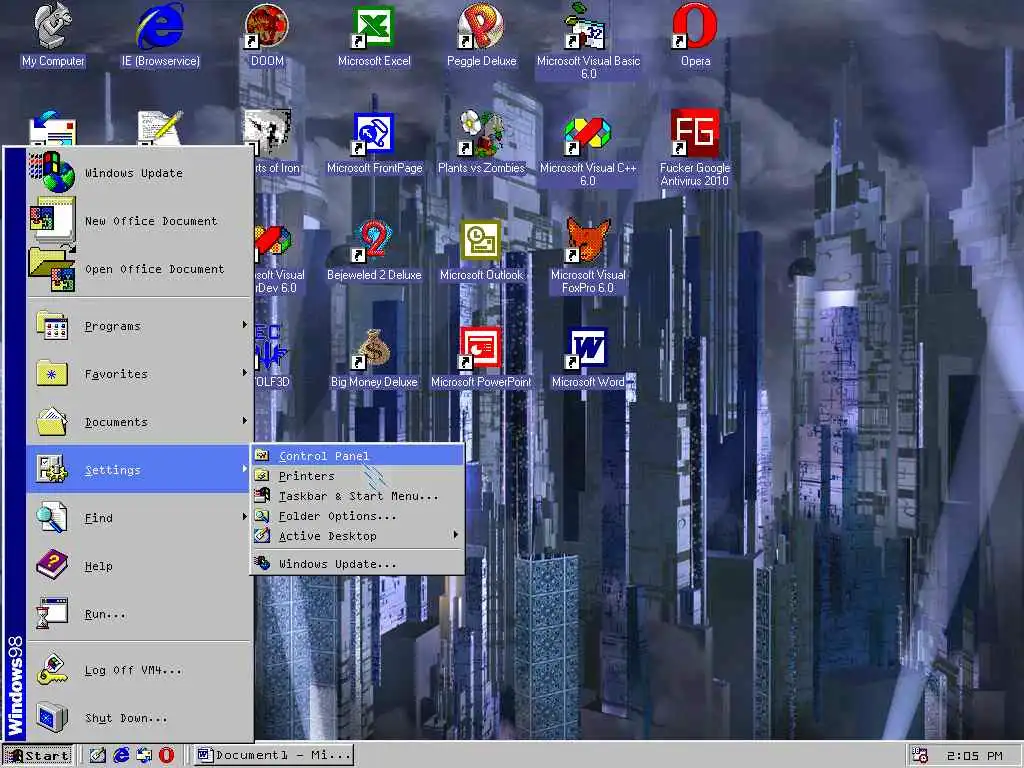This screenshot has width=1024, height=768.
Task: Select the Antivirus 2010 FG icon
Action: click(695, 148)
